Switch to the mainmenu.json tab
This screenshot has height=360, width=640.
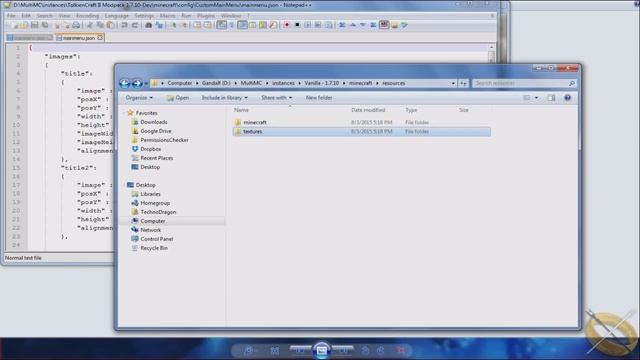tap(79, 38)
